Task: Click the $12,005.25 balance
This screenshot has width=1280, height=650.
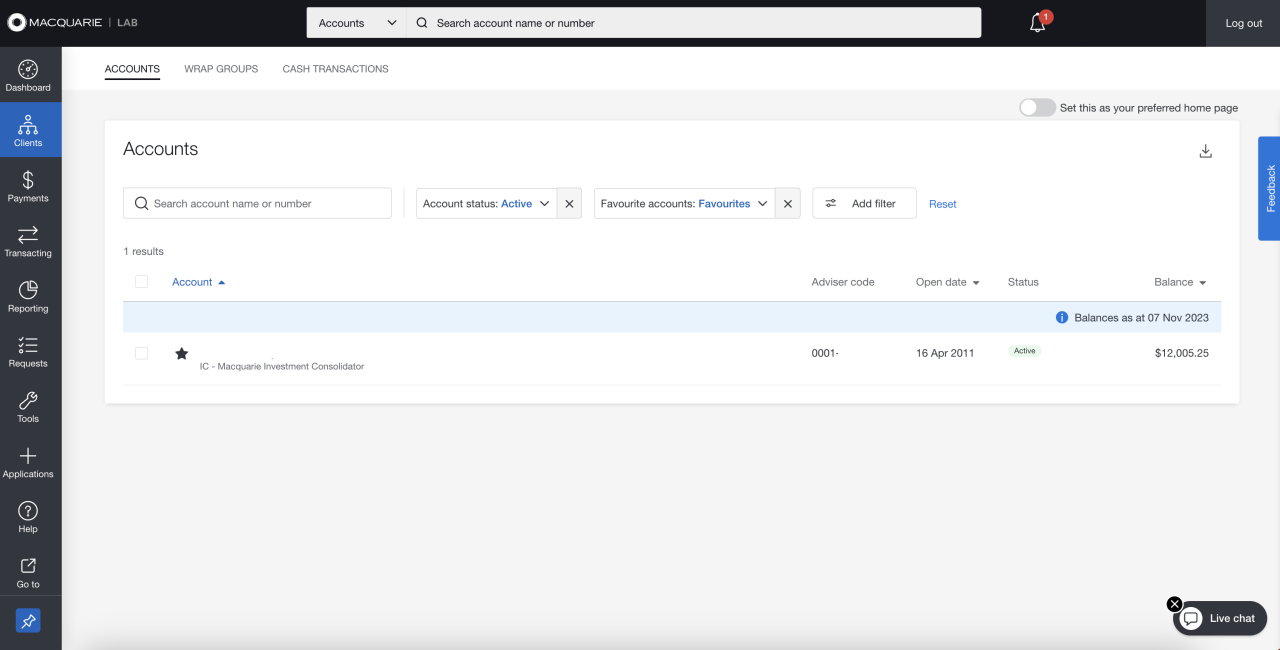Action: 1181,353
